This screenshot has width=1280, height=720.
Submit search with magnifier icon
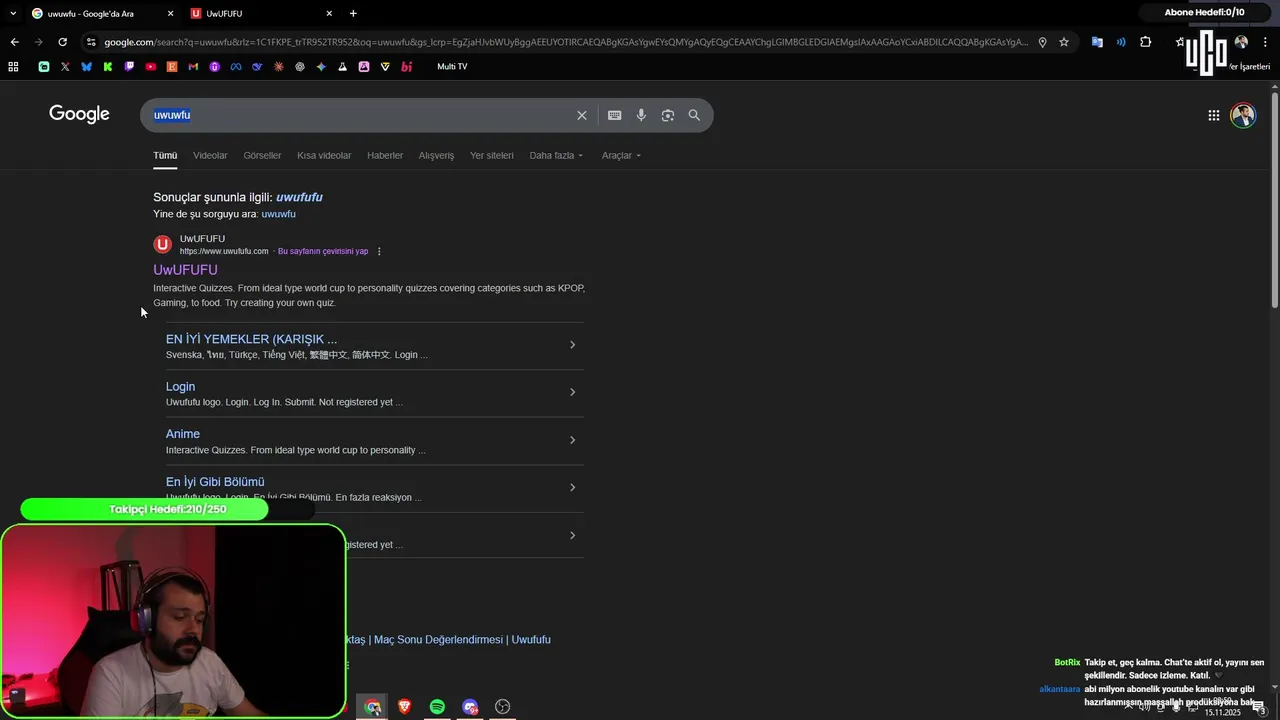coord(694,115)
